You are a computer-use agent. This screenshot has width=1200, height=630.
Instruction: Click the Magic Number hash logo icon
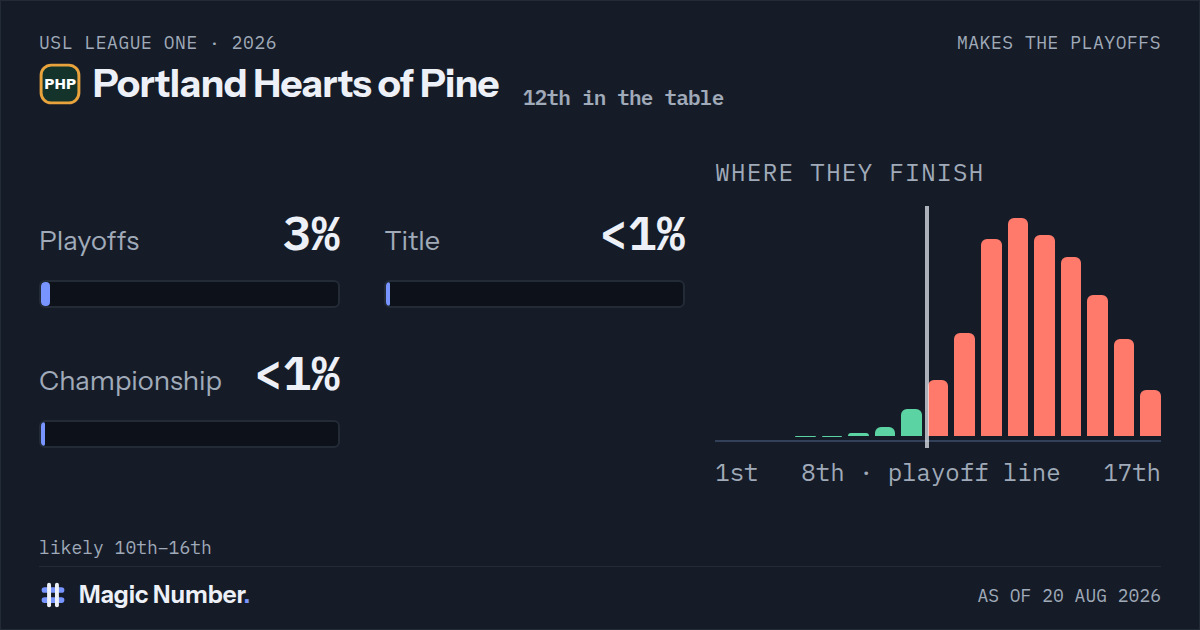click(x=53, y=595)
